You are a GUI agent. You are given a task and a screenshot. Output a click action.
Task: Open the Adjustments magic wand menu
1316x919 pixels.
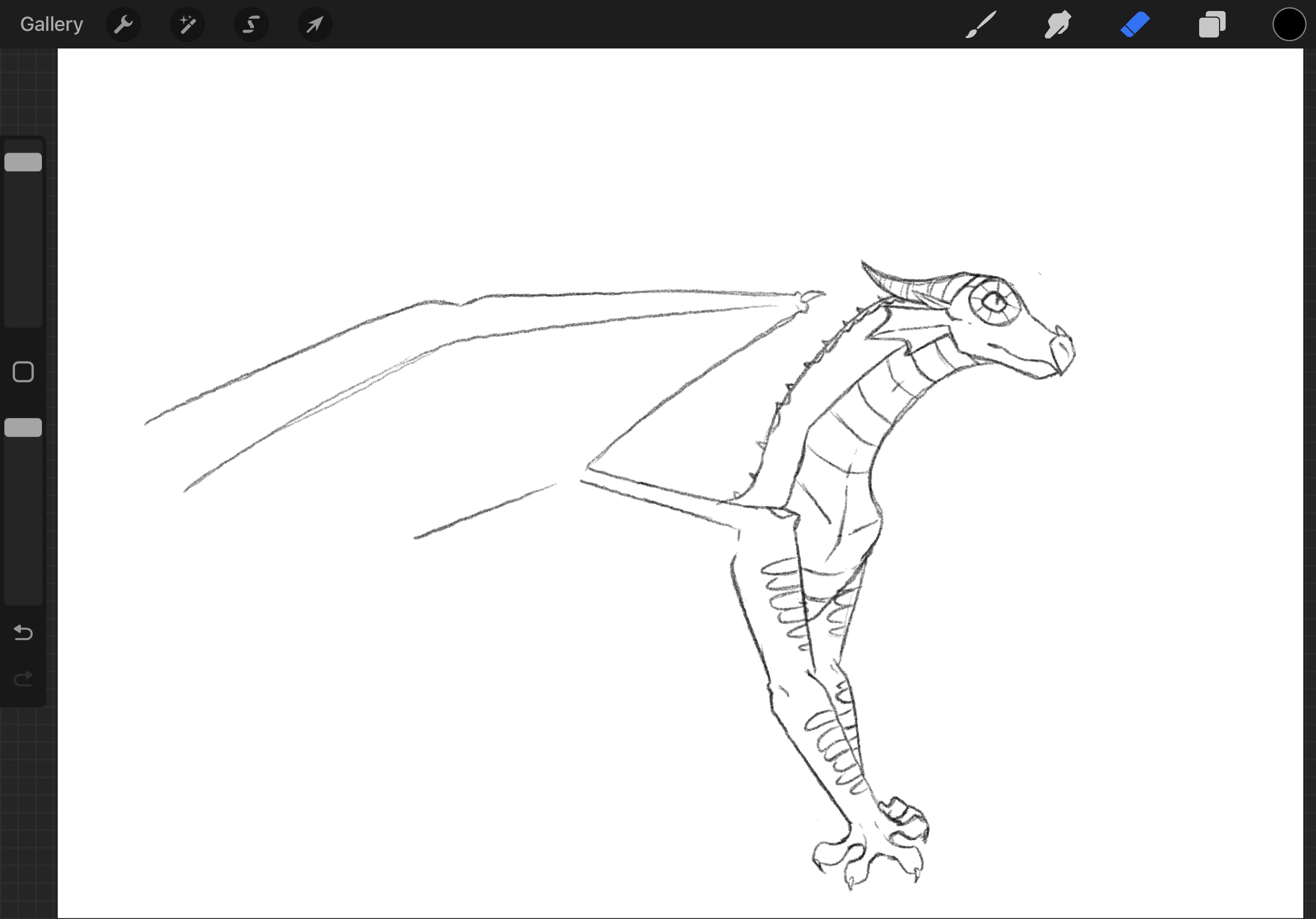pos(187,24)
